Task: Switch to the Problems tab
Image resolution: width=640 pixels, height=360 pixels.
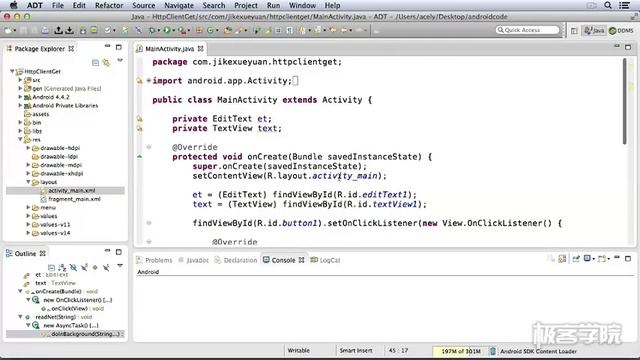Action: pos(154,260)
